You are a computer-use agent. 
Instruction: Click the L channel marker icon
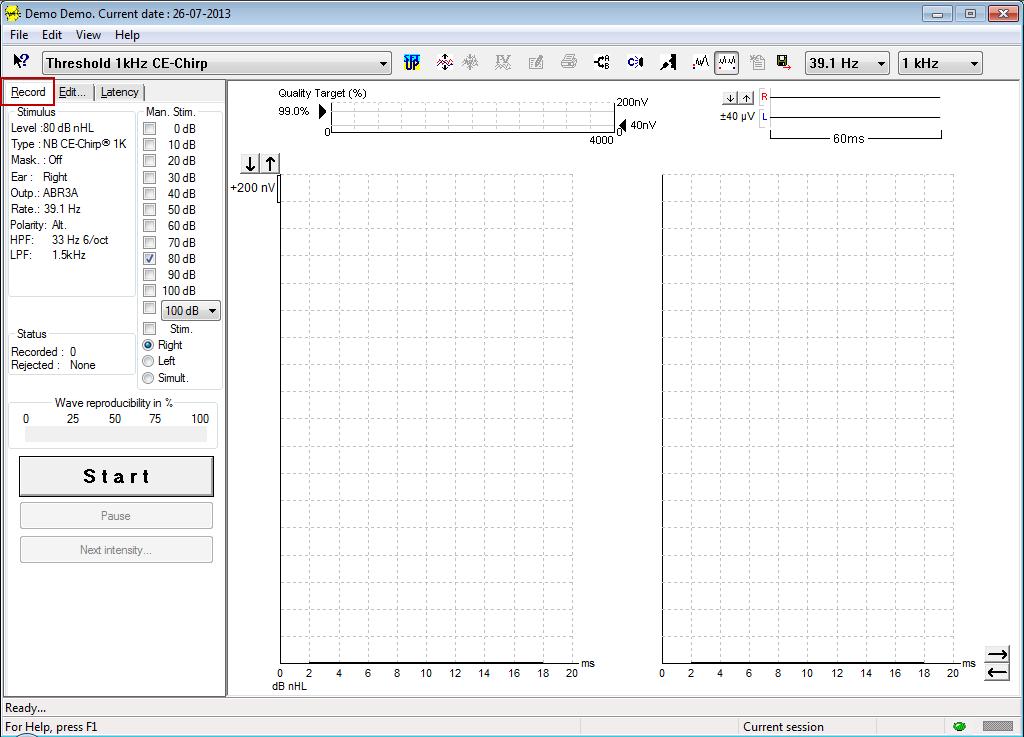tap(764, 118)
